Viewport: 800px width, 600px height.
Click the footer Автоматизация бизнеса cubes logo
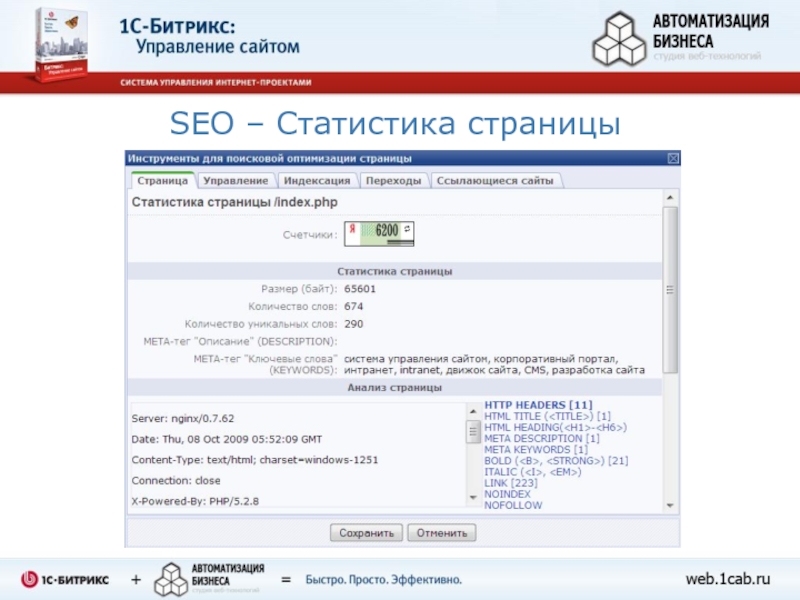171,580
